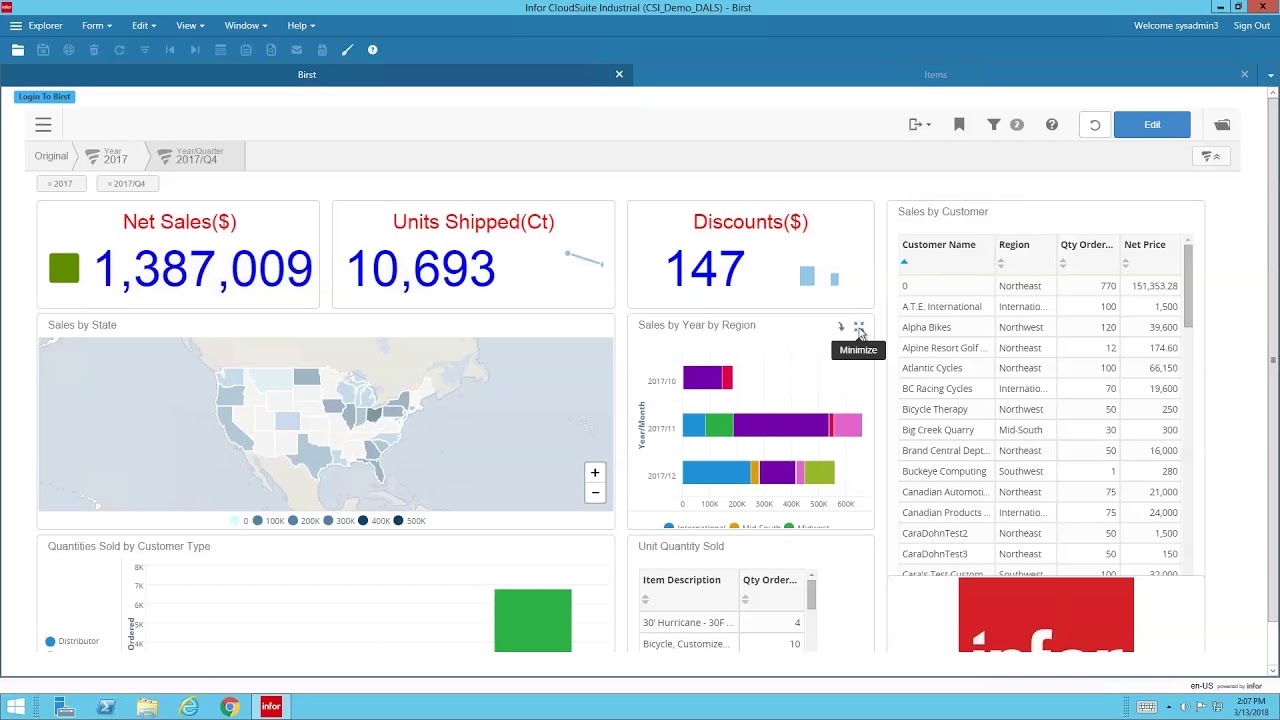Click the blue Edit button
The width and height of the screenshot is (1280, 720).
click(x=1152, y=125)
